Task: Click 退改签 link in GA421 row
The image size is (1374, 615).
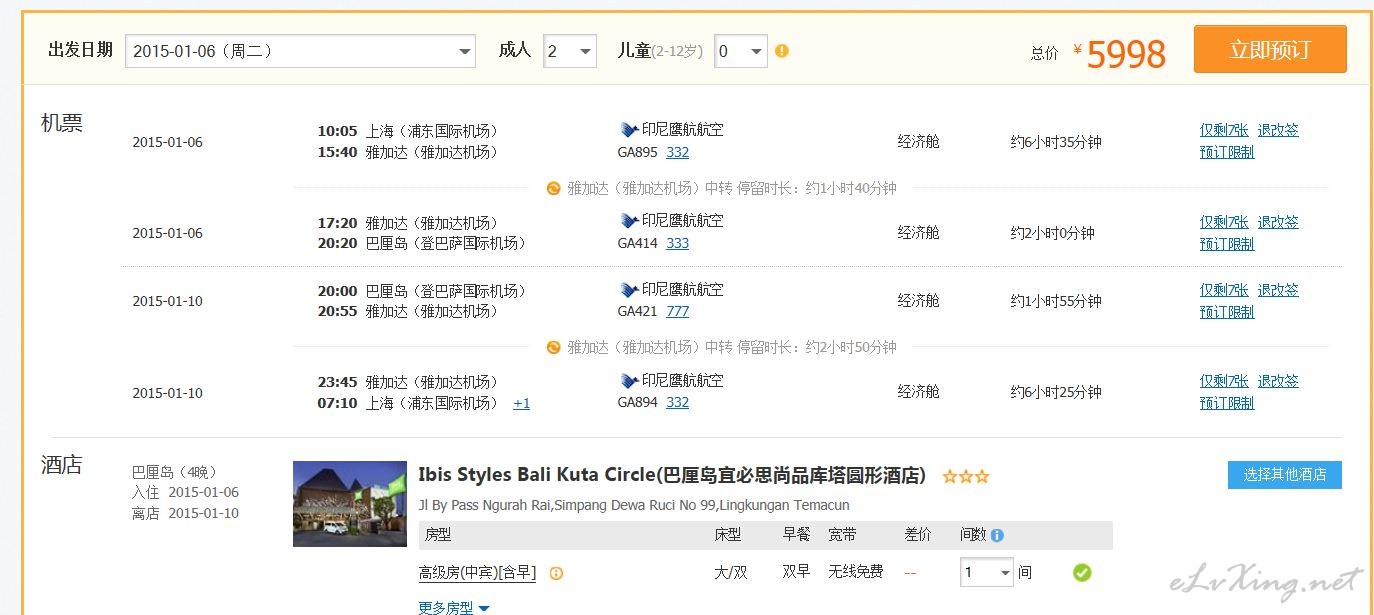Action: (1278, 290)
